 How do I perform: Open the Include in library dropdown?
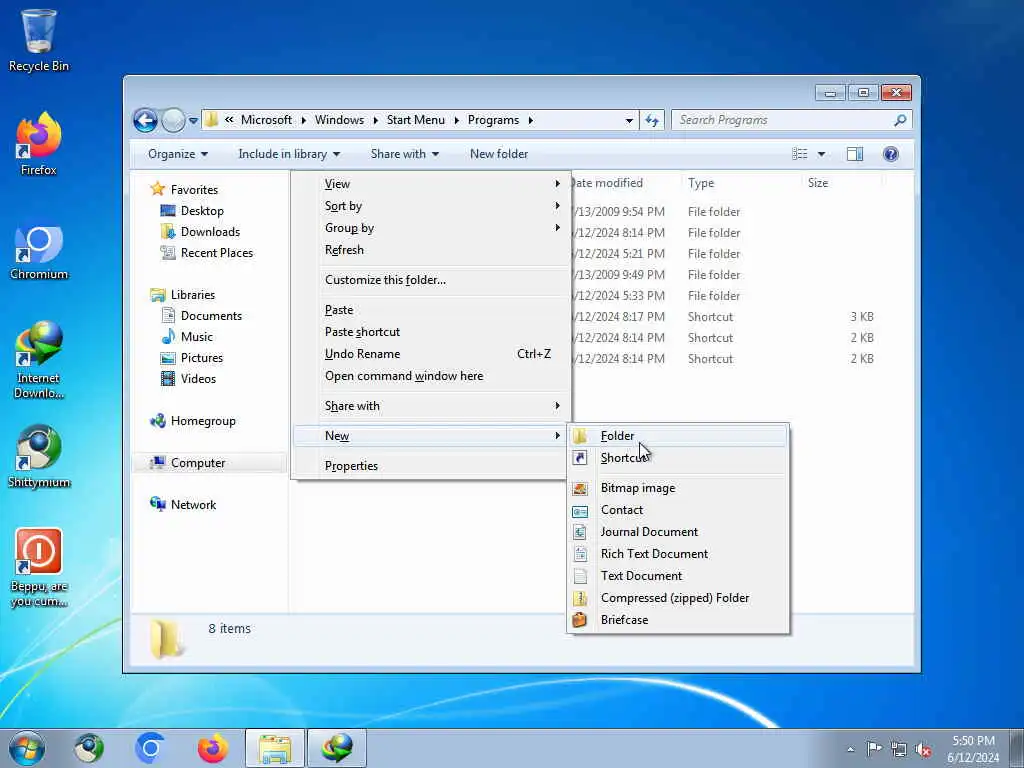point(289,154)
